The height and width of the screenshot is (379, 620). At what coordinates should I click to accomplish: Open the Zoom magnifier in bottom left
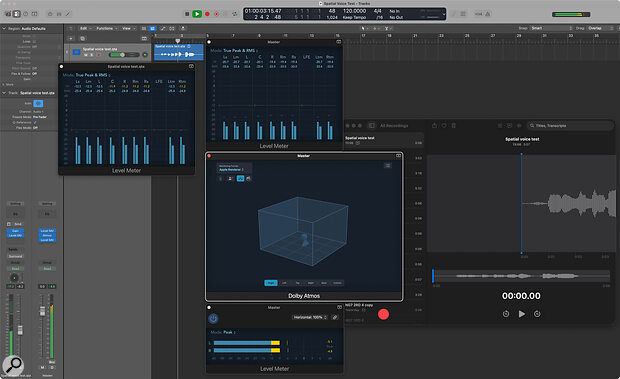13,366
